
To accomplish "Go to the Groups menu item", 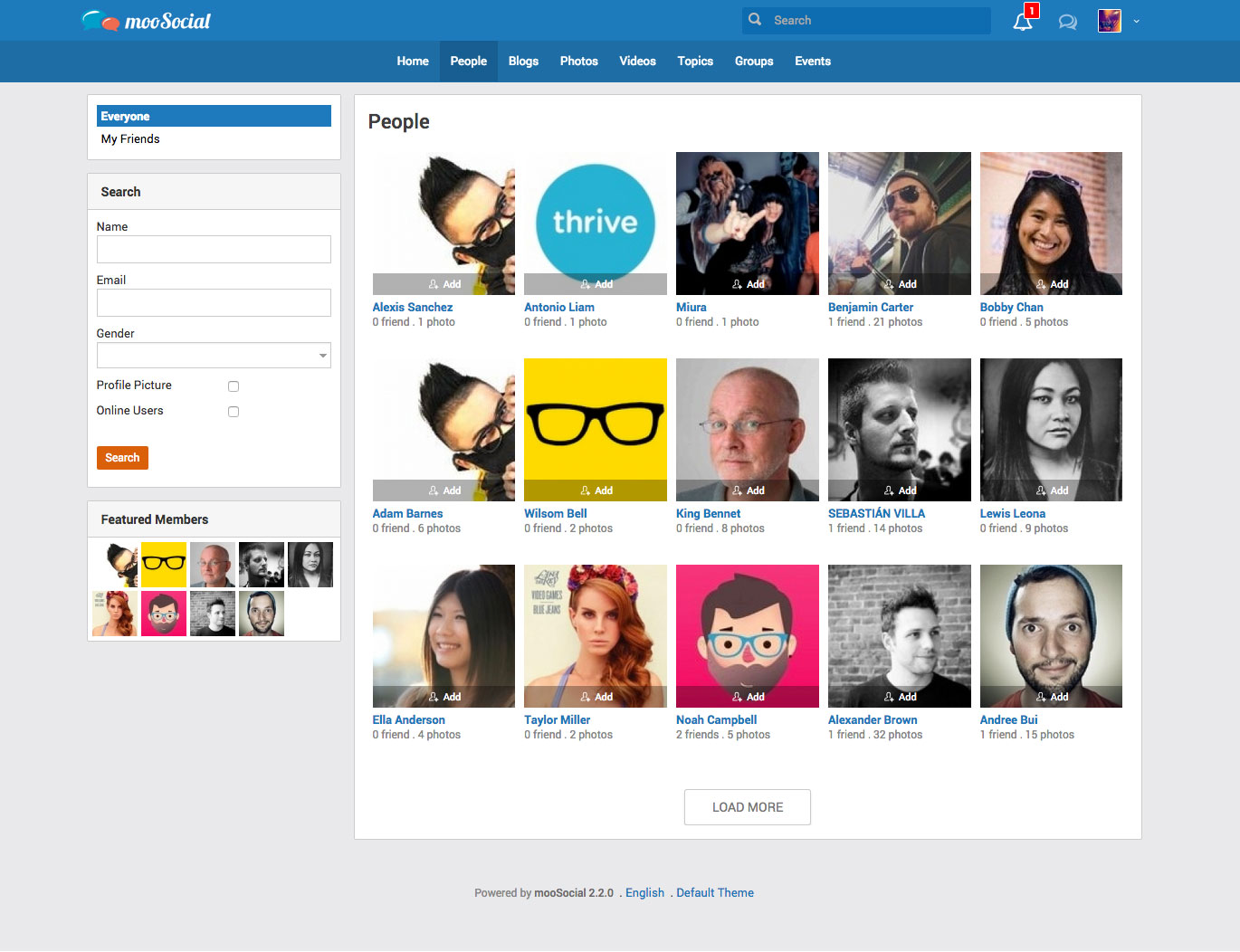I will [754, 62].
